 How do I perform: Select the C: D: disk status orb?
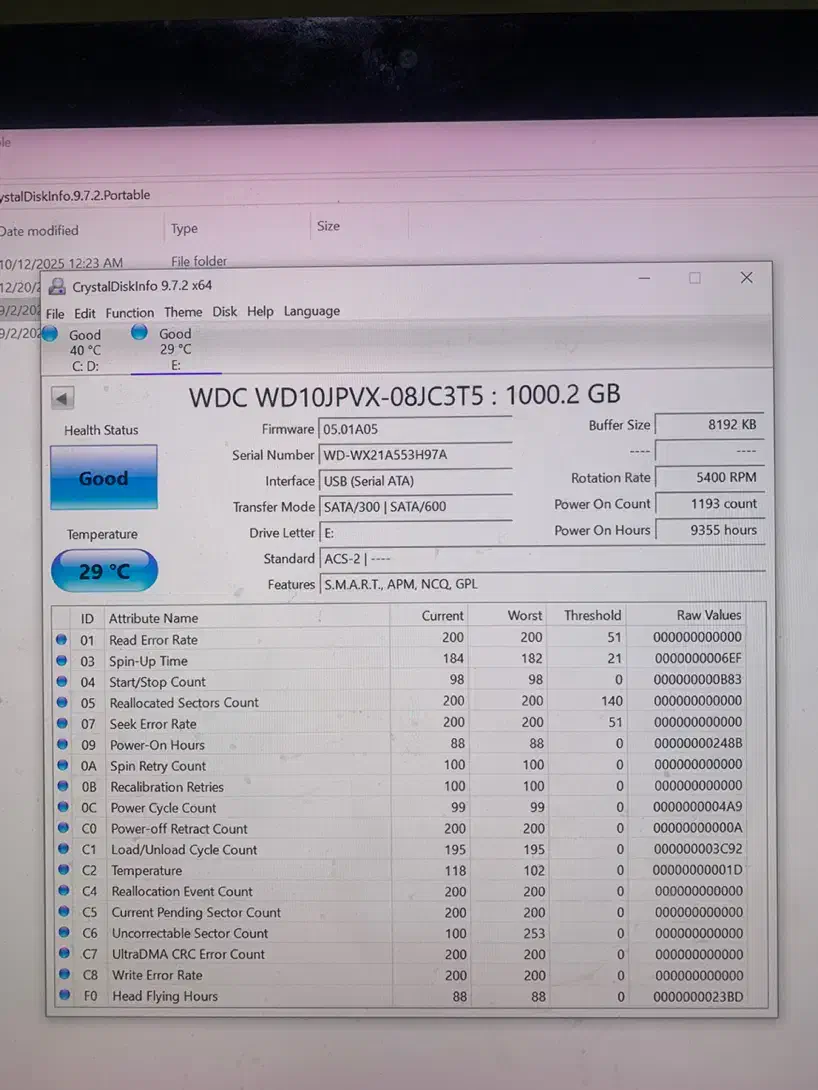pyautogui.click(x=50, y=334)
